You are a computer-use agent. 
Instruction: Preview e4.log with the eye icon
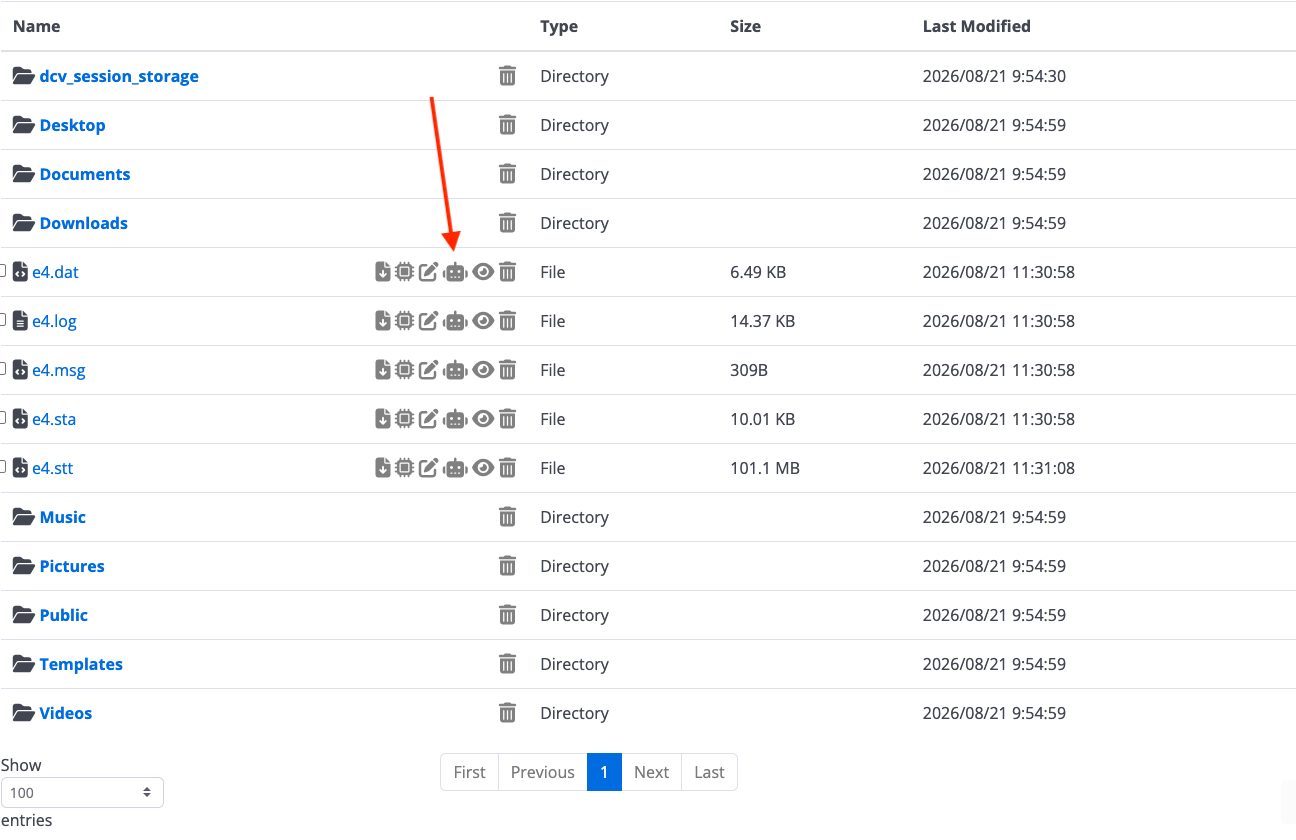(483, 321)
